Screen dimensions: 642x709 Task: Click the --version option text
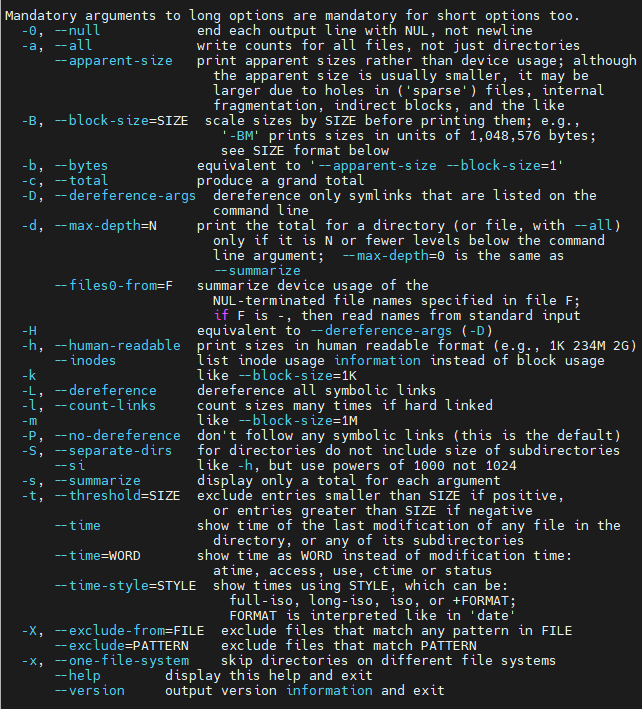coord(90,691)
